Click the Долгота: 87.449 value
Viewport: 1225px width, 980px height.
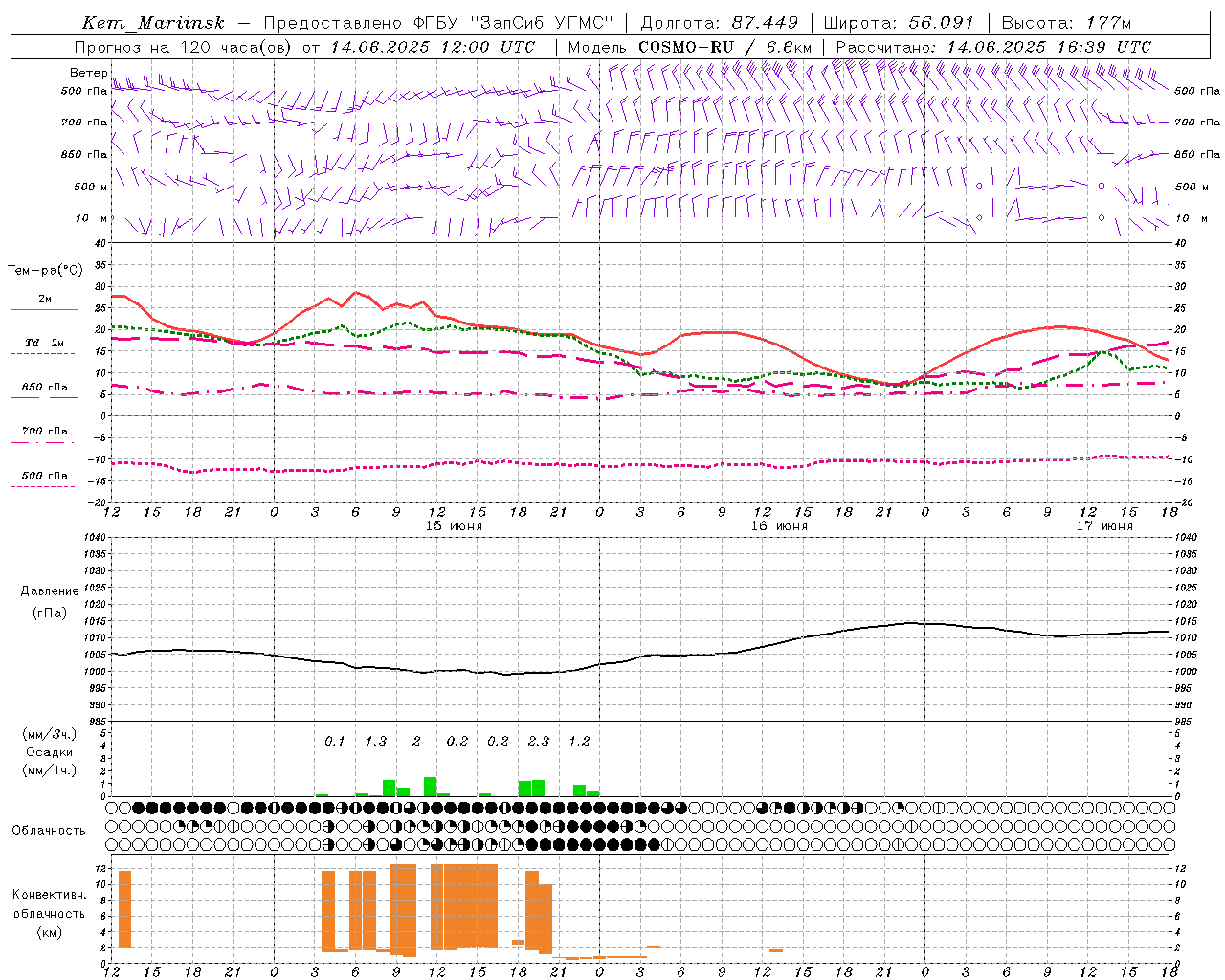718,23
